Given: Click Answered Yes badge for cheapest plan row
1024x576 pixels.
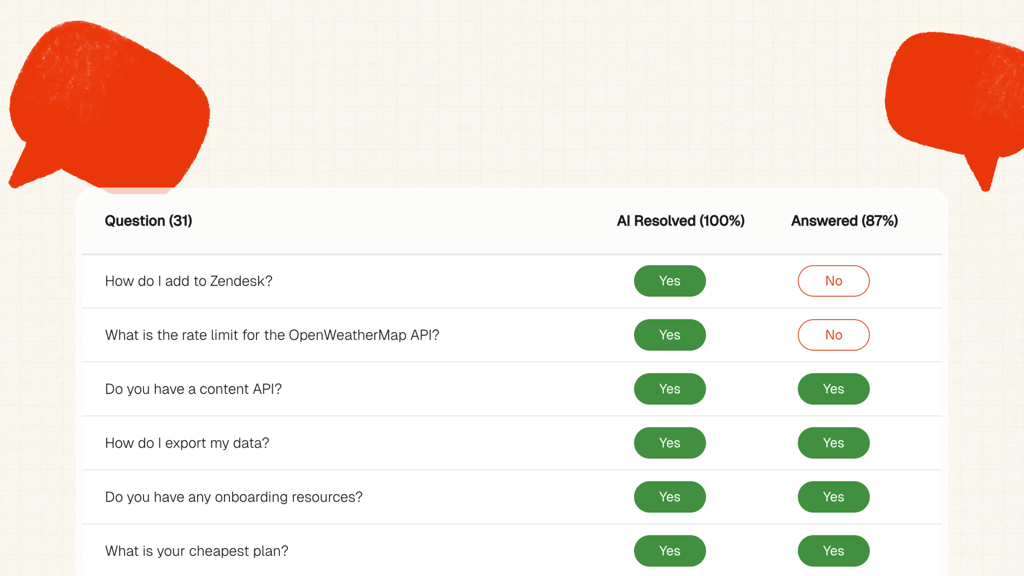Looking at the screenshot, I should (833, 551).
